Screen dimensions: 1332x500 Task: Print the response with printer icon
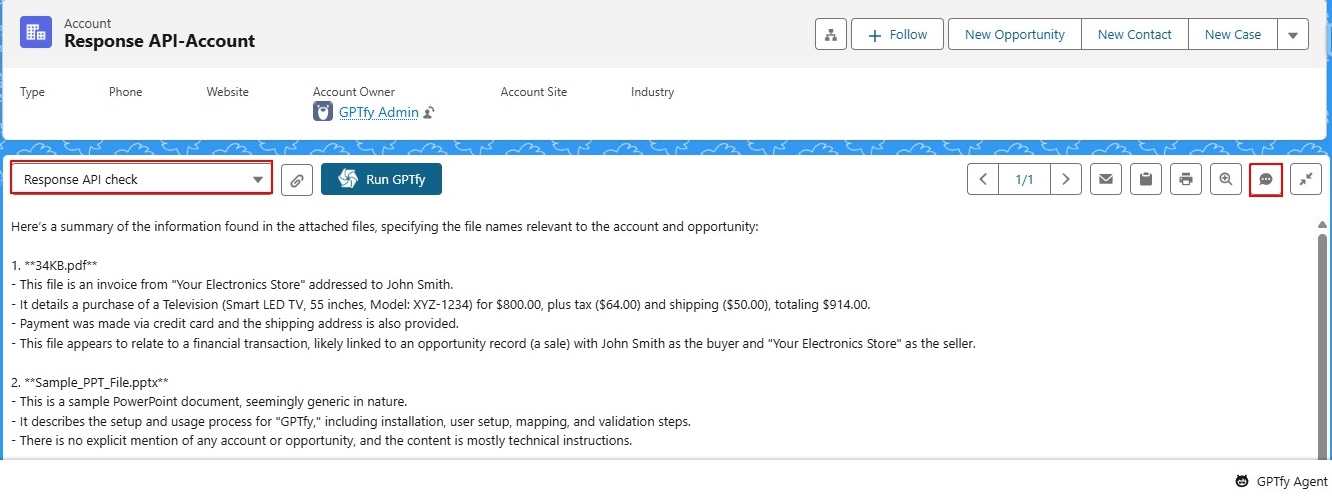(x=1185, y=180)
